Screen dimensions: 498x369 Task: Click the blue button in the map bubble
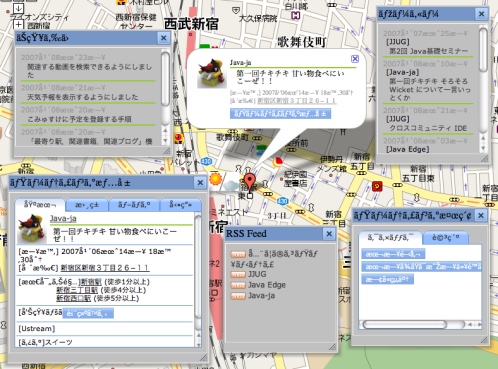(x=280, y=114)
